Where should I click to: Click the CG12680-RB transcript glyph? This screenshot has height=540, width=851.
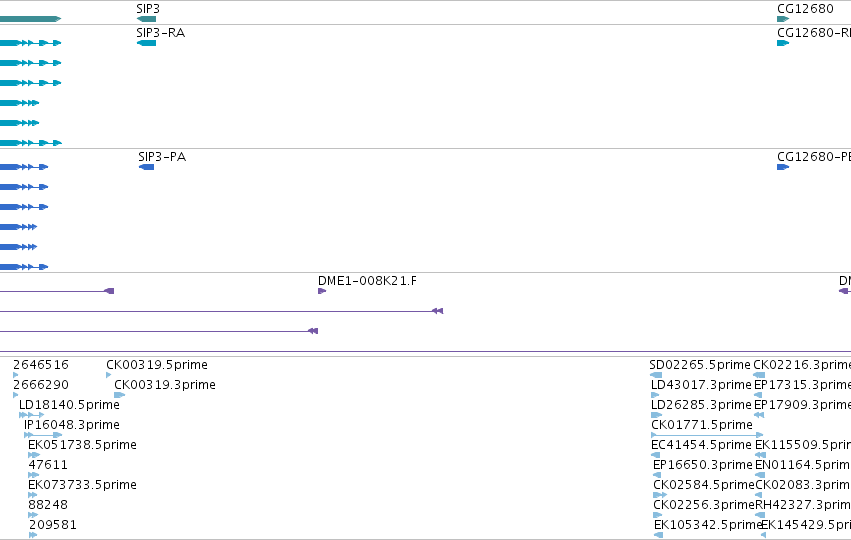pyautogui.click(x=783, y=43)
